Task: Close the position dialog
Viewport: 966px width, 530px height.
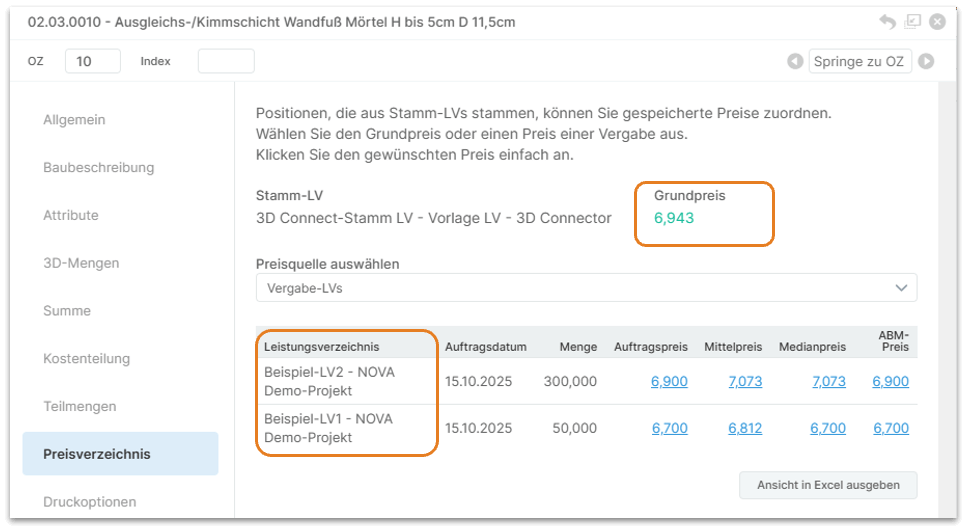Action: pos(937,21)
